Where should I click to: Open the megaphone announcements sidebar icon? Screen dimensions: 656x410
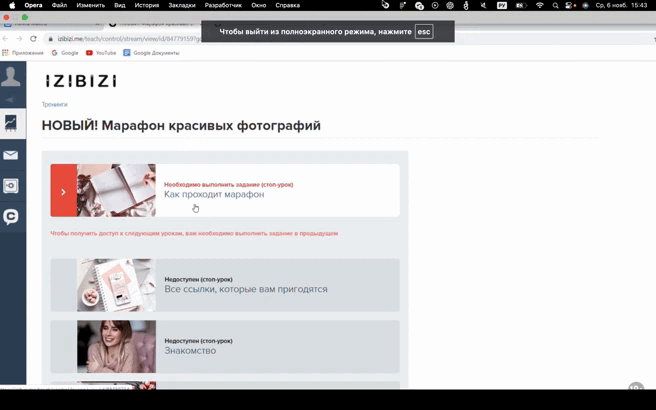pyautogui.click(x=11, y=100)
